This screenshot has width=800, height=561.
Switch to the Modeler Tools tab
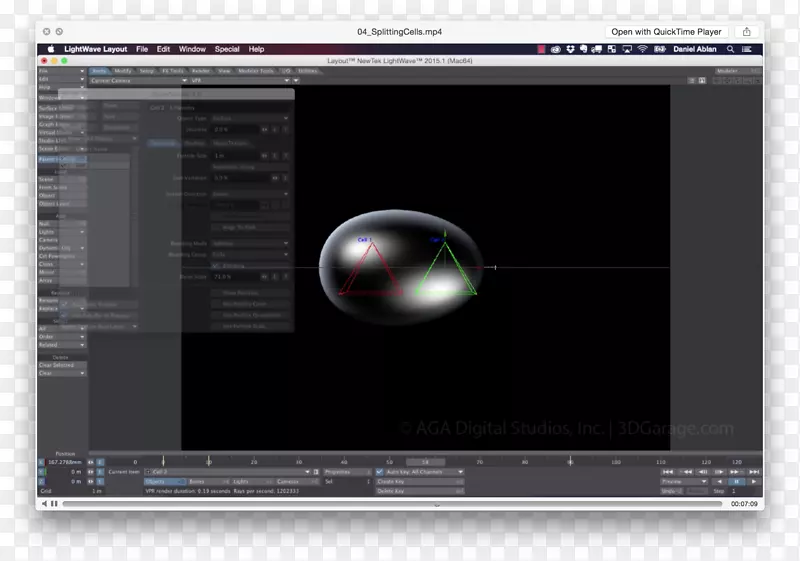[x=256, y=71]
